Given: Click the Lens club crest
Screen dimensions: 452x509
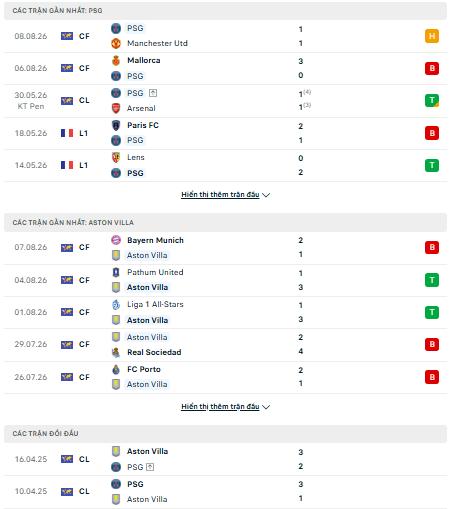Looking at the screenshot, I should 116,157.
